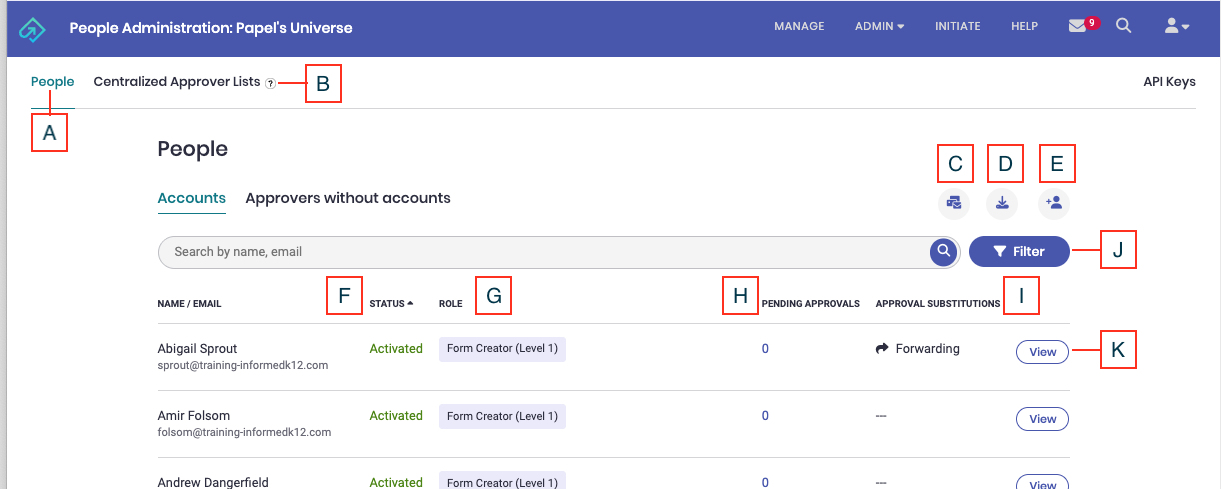This screenshot has width=1221, height=489.
Task: Open the Centralized Approver Lists tab
Action: click(177, 82)
